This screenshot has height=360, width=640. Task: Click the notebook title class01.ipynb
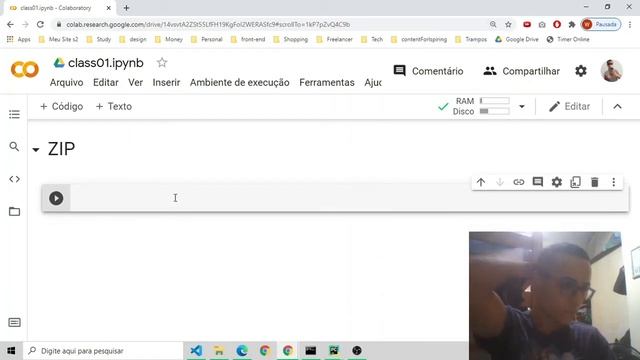click(106, 63)
